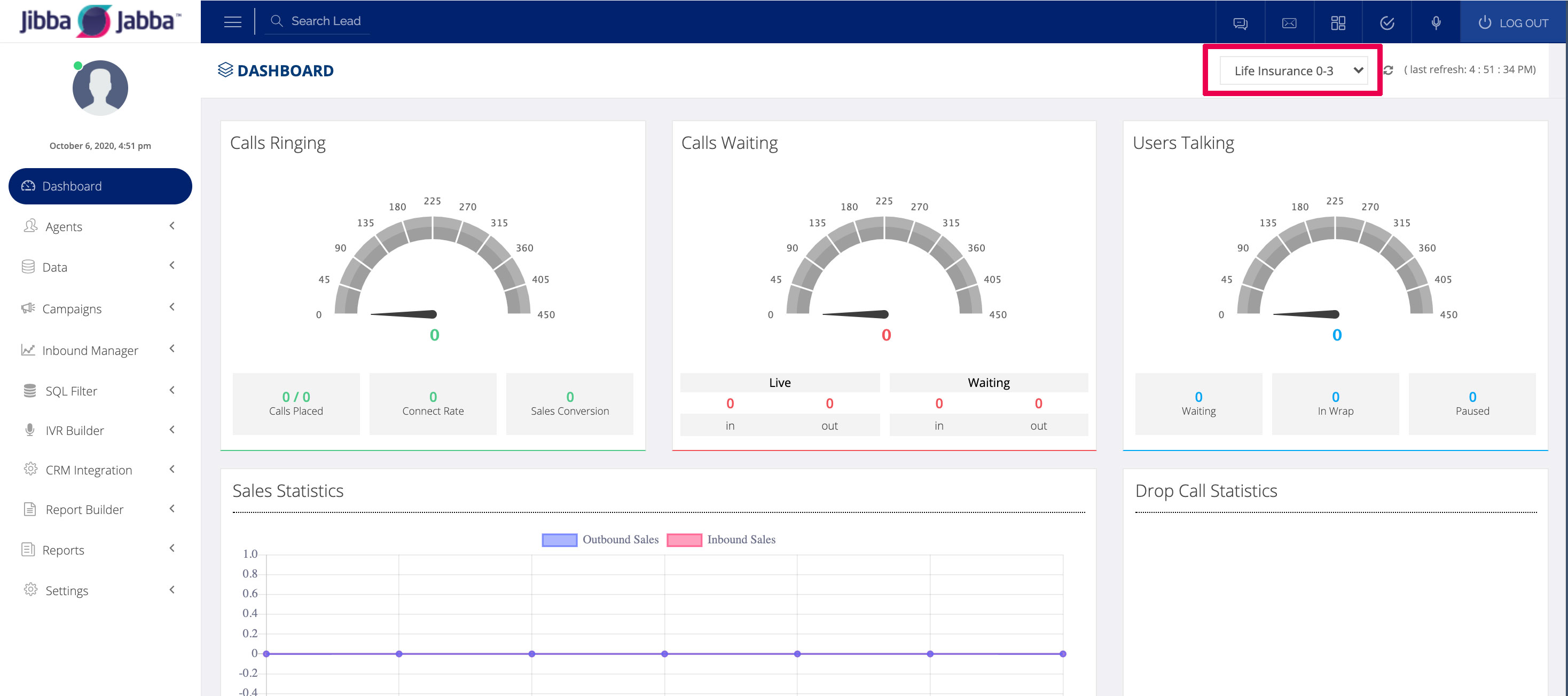This screenshot has height=696, width=1568.
Task: Click the user avatar picture
Action: coord(100,88)
